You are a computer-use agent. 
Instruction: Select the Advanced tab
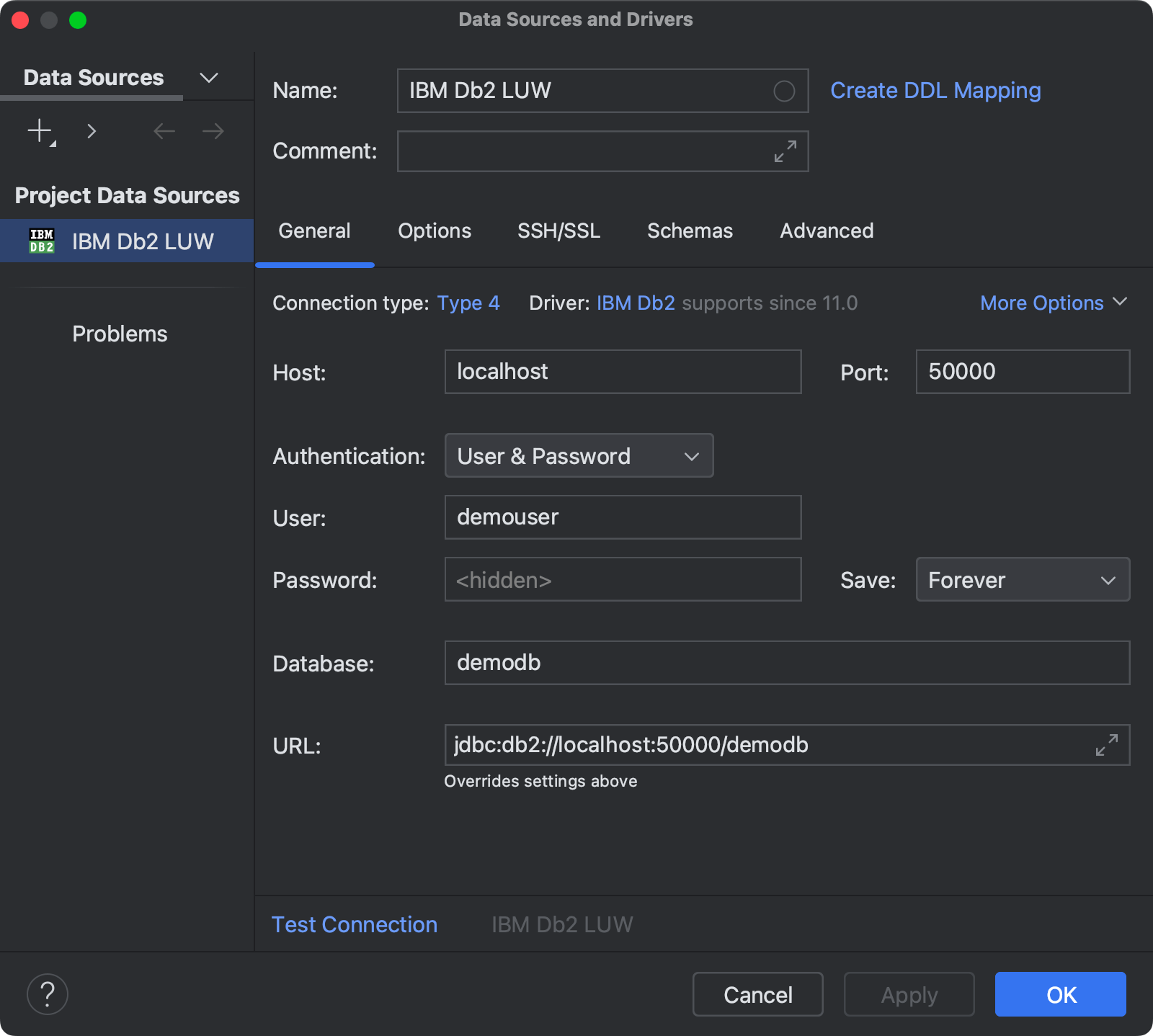point(826,231)
